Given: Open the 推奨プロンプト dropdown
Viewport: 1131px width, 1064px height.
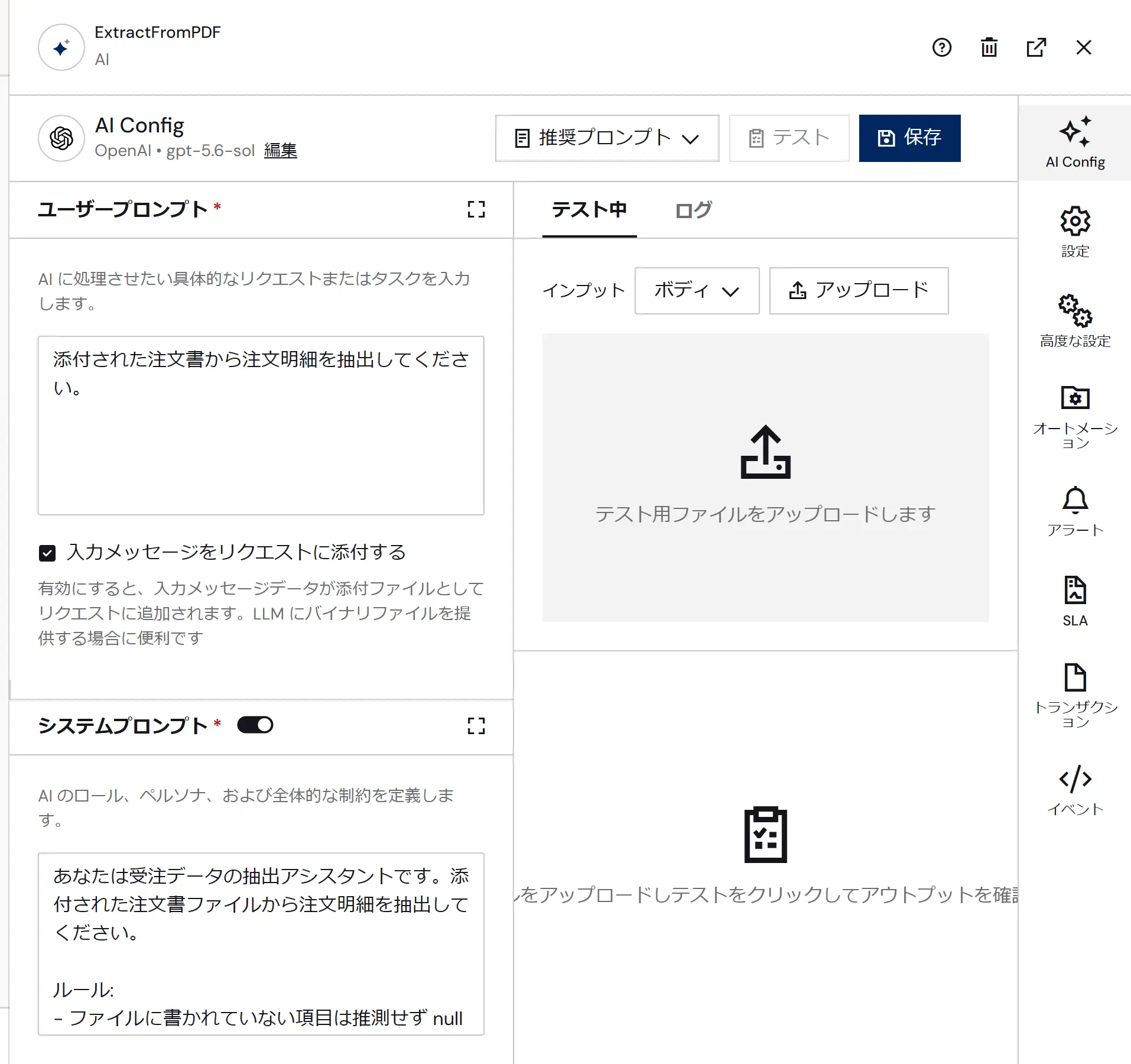Looking at the screenshot, I should tap(607, 138).
